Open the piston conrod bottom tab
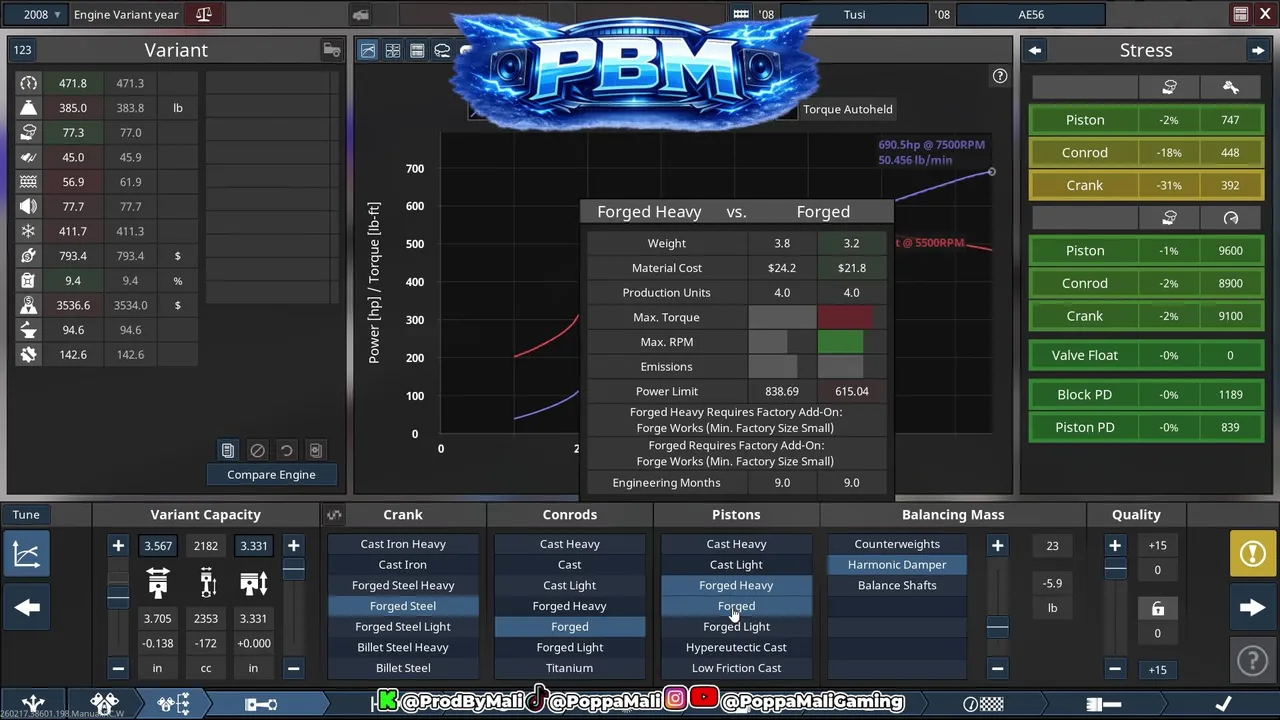 (x=261, y=704)
